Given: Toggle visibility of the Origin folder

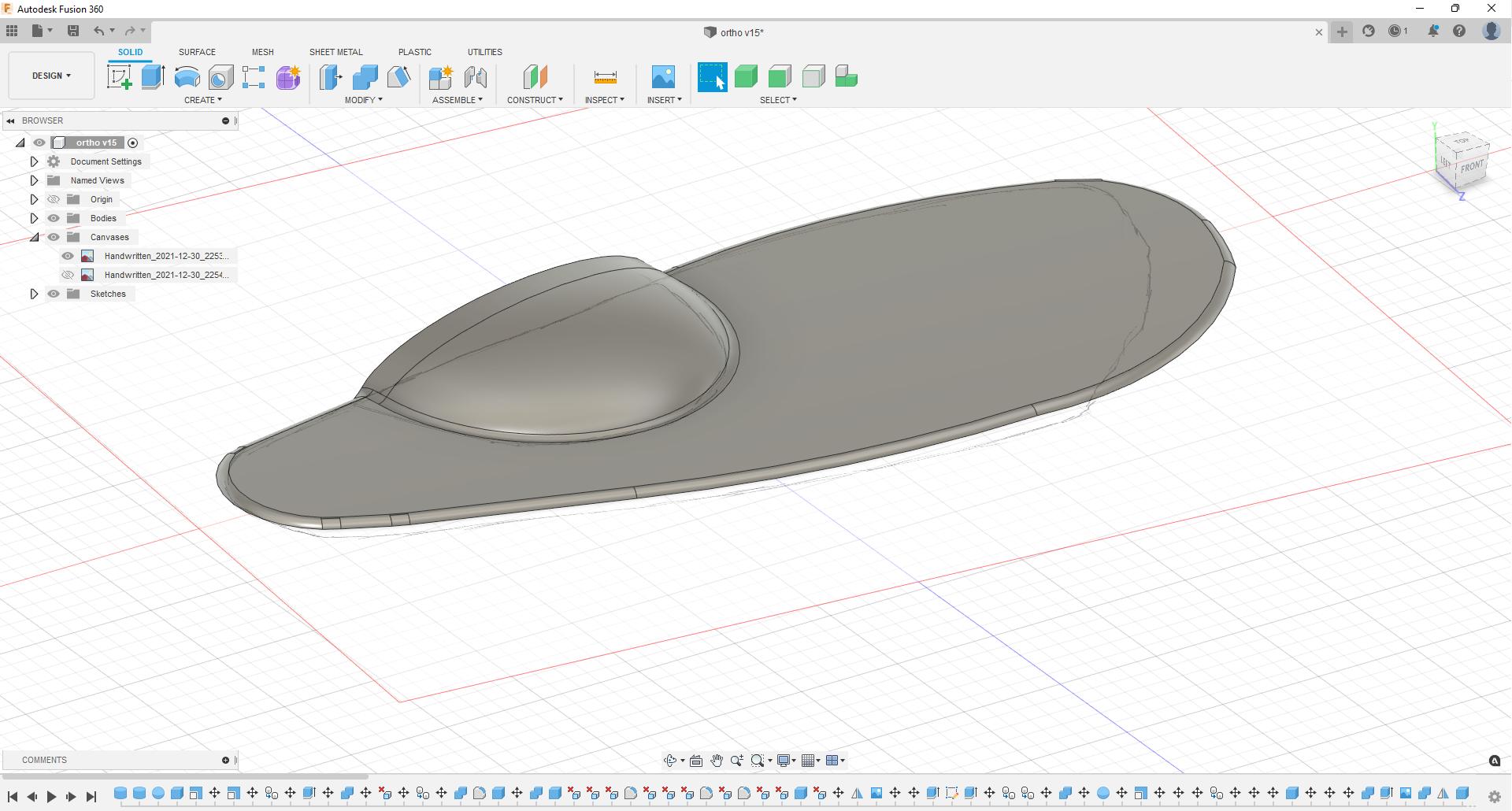Looking at the screenshot, I should click(x=54, y=199).
